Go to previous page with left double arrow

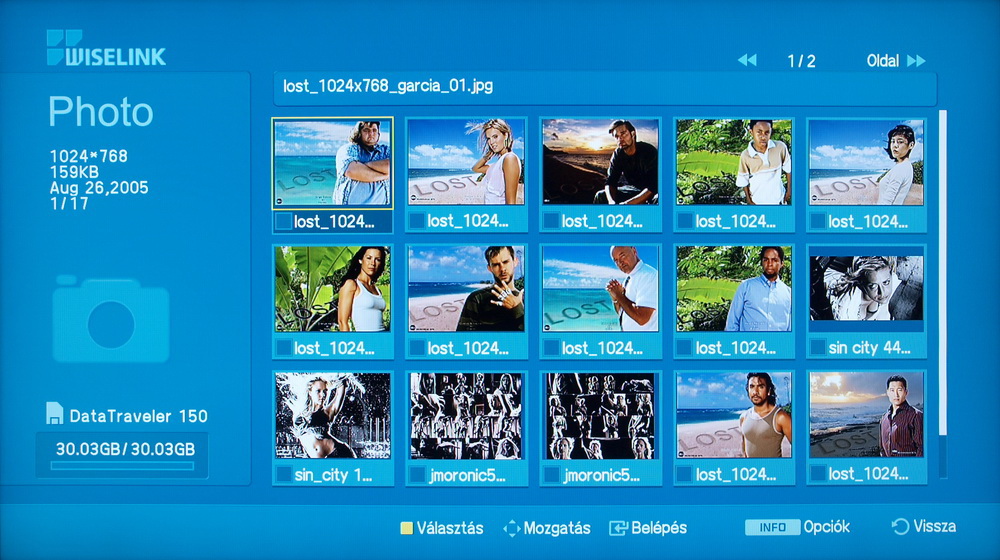tap(747, 61)
